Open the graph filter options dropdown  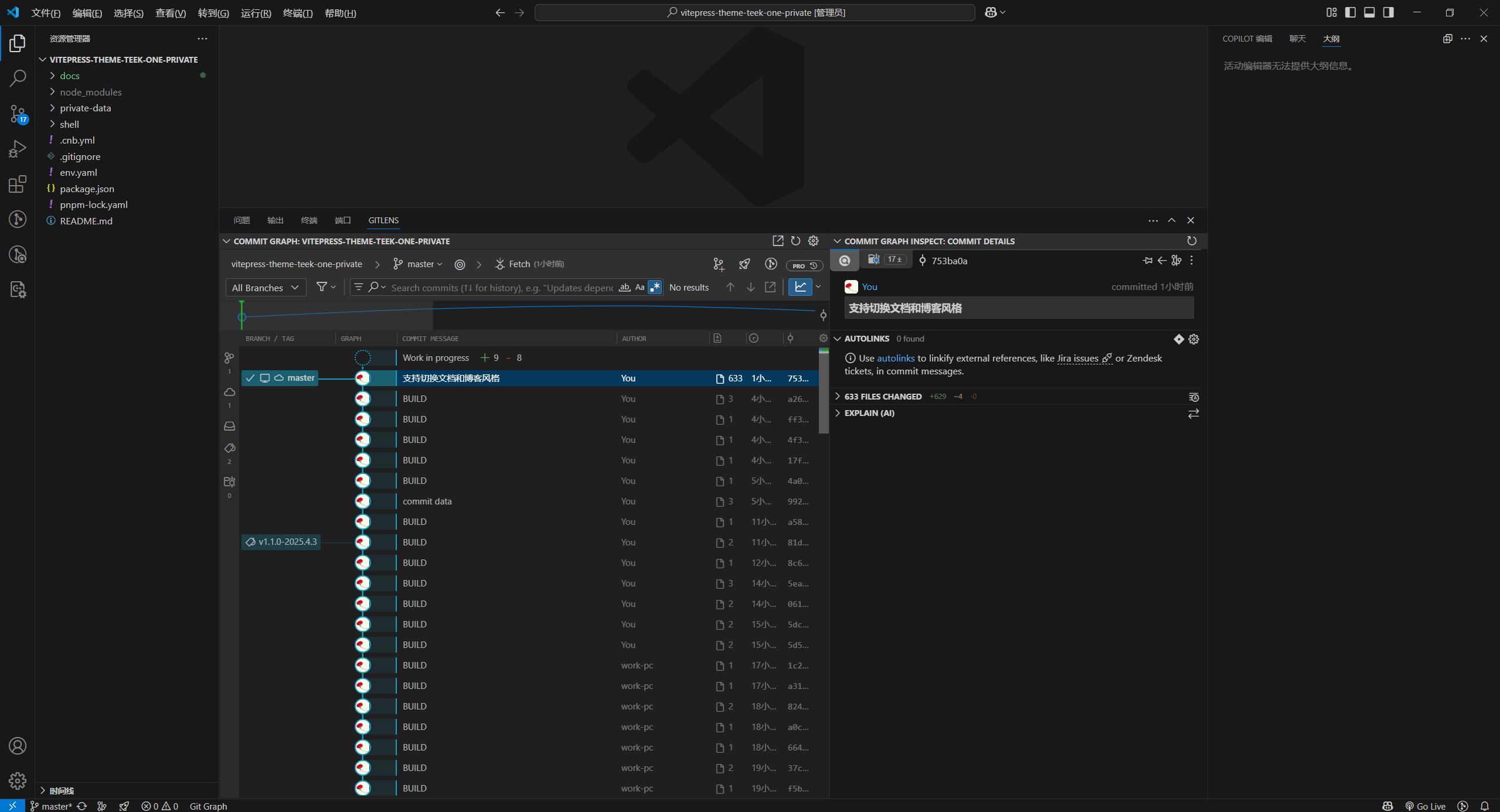[326, 287]
